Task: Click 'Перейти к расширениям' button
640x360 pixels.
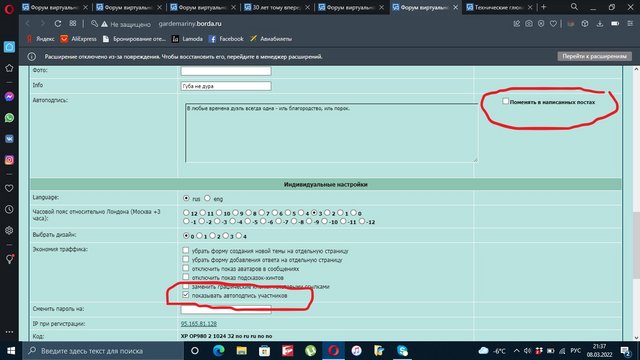Action: pyautogui.click(x=594, y=56)
